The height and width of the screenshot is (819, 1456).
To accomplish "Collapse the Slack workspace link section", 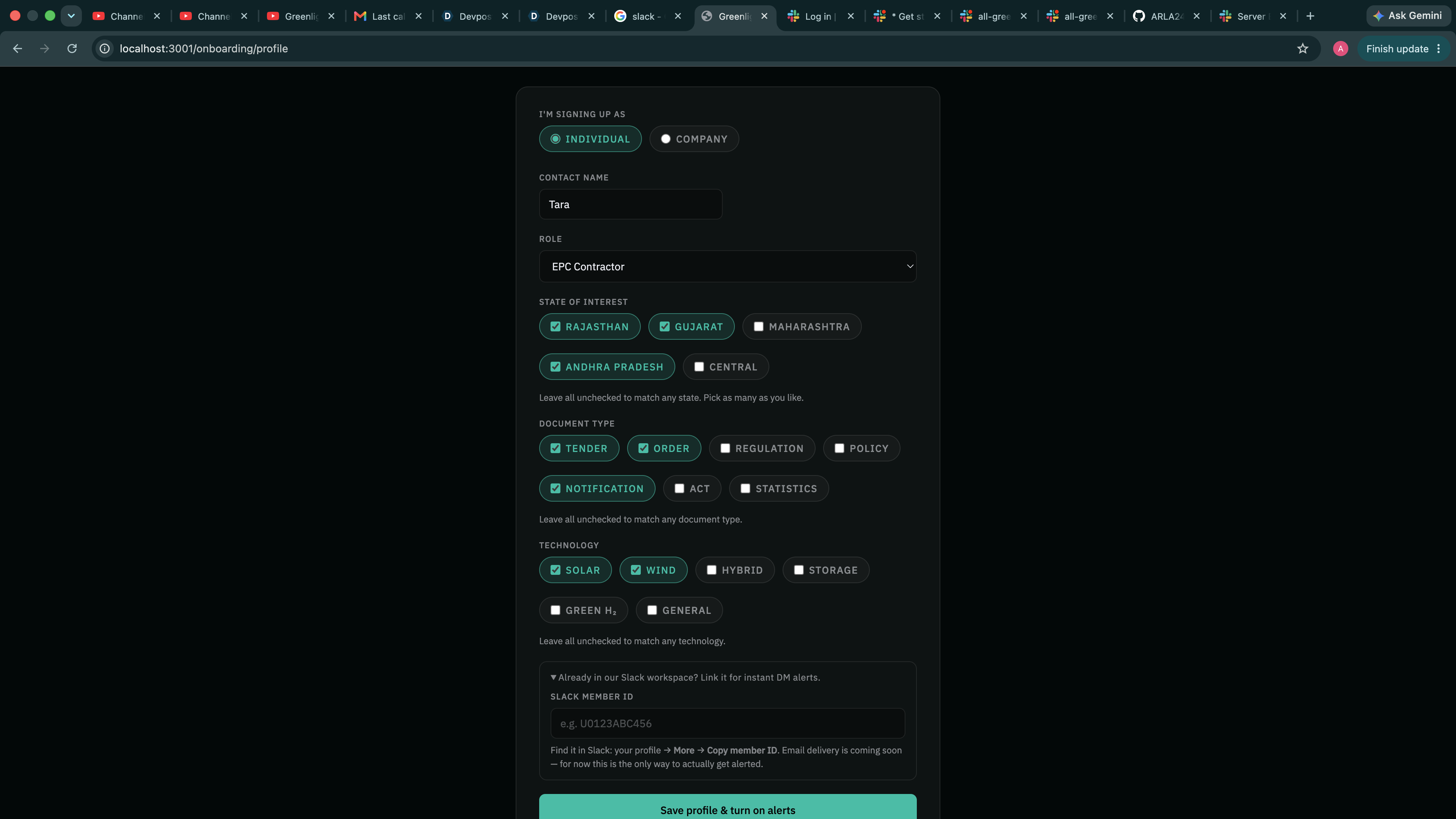I will tap(685, 678).
